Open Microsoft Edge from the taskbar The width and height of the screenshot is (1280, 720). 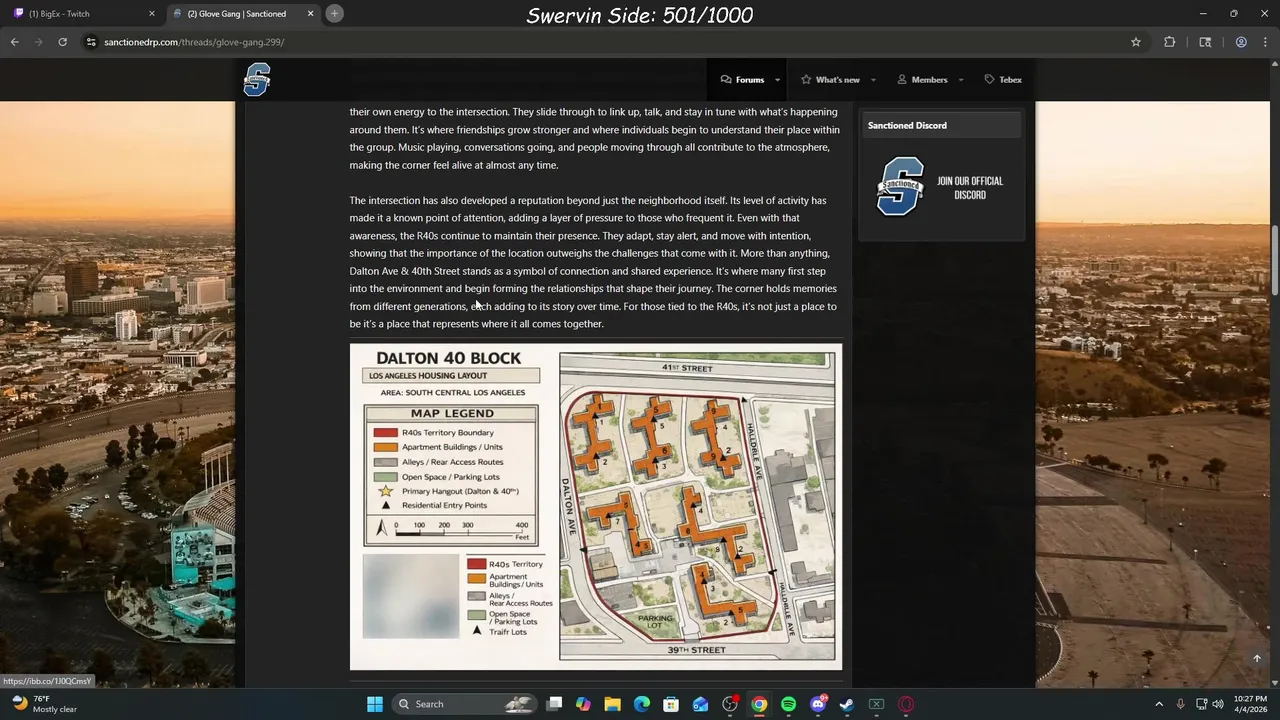tap(642, 704)
